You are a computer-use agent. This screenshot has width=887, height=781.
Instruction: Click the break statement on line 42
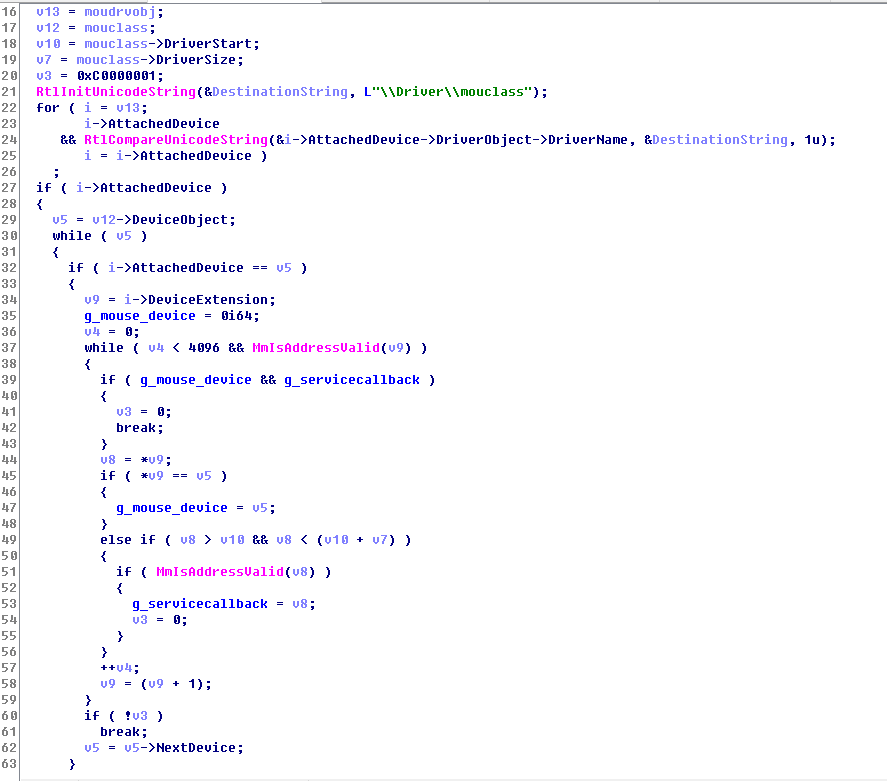136,428
